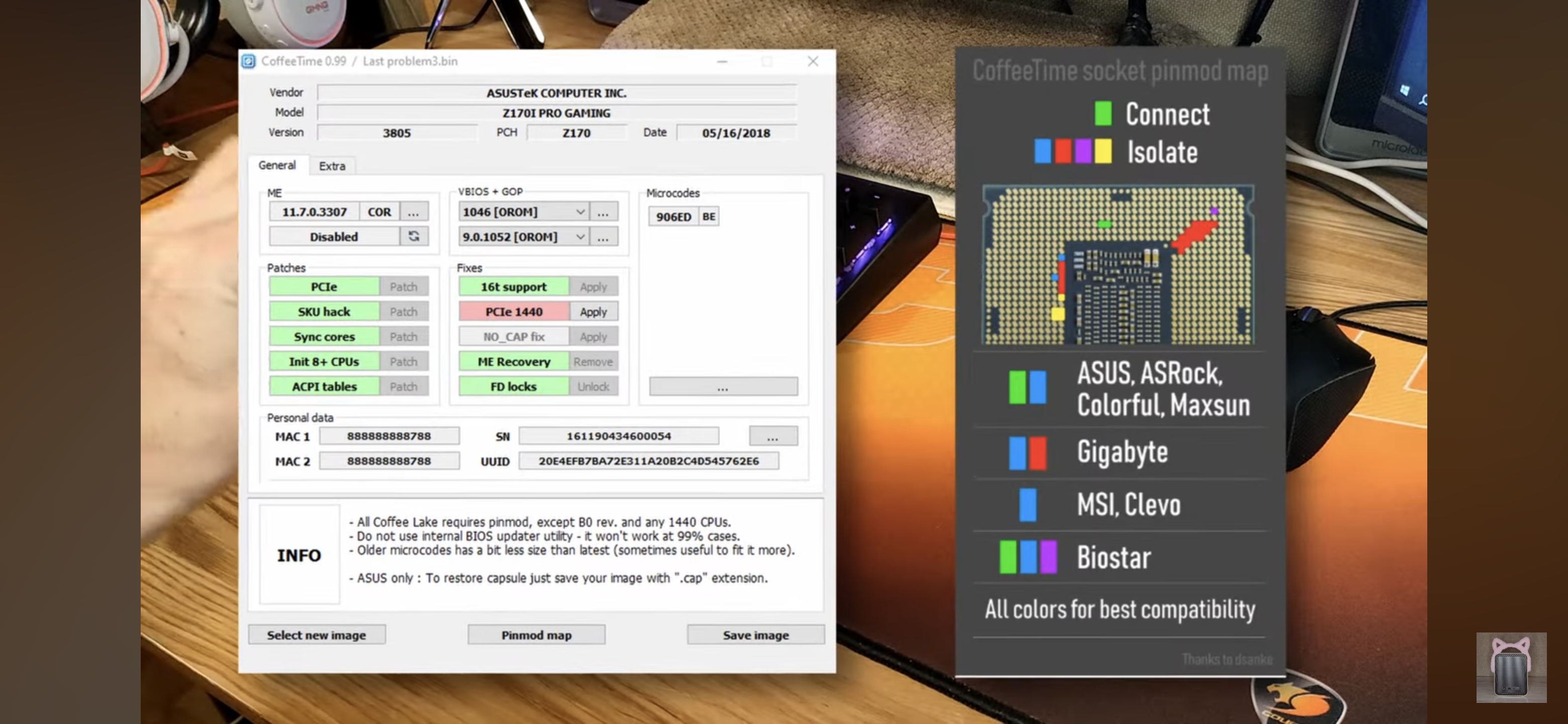Toggle the ACPI tables patch
Viewport: 1568px width, 724px height.
324,386
